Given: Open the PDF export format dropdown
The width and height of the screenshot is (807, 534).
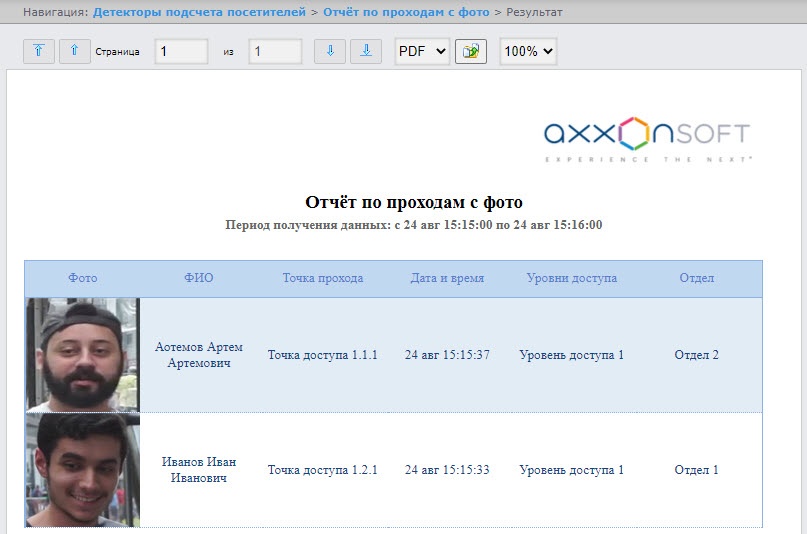Looking at the screenshot, I should coord(422,51).
